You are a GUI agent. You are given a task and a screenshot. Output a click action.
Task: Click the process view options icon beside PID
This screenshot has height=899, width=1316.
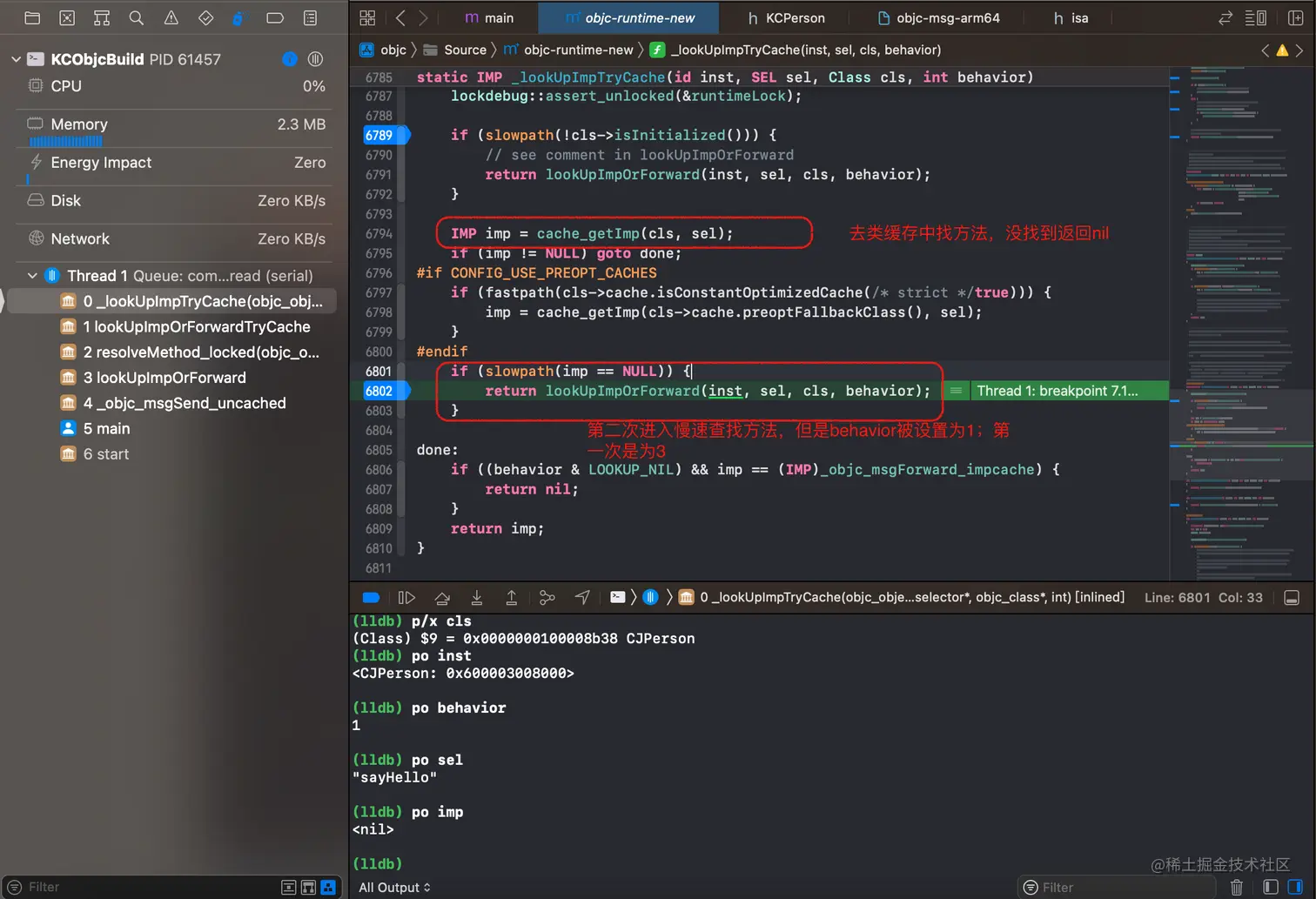pos(315,59)
